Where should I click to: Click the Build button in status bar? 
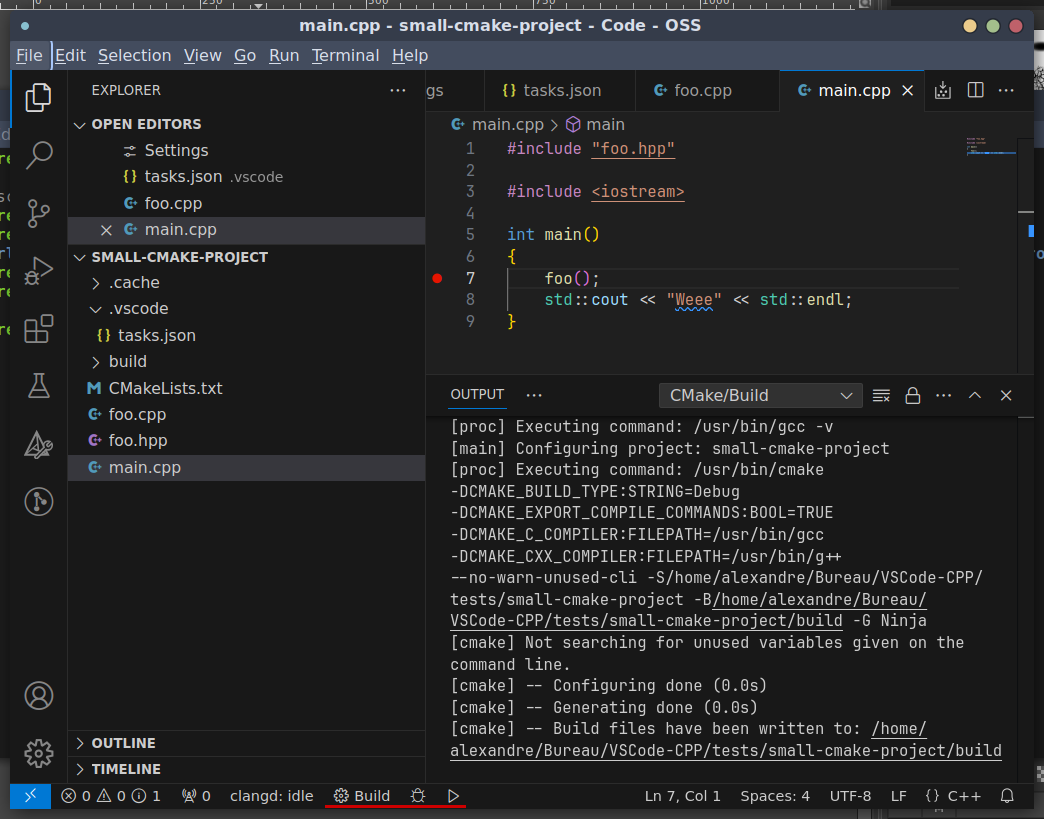coord(362,796)
